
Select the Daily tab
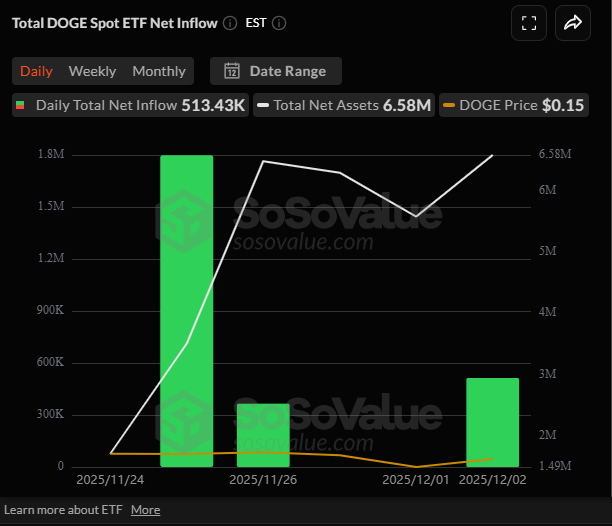(37, 71)
